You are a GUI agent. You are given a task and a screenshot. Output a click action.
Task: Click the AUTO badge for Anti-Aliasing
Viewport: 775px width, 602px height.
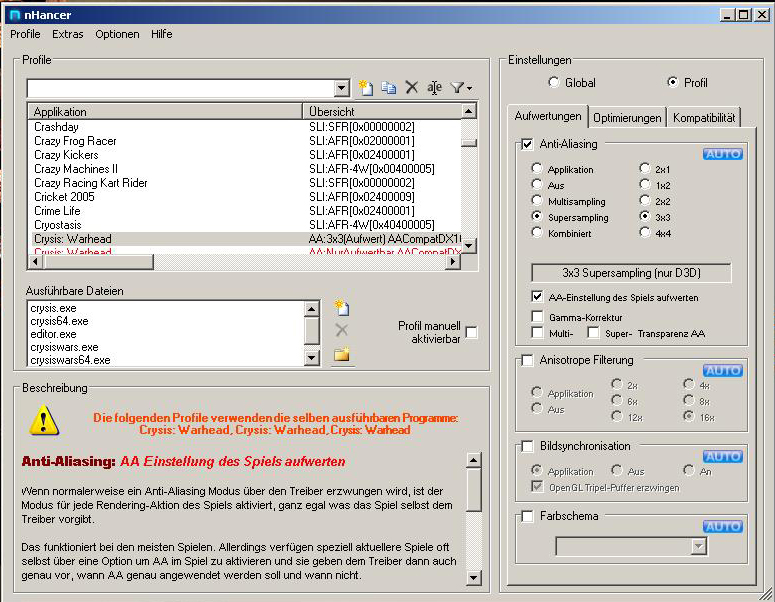723,154
